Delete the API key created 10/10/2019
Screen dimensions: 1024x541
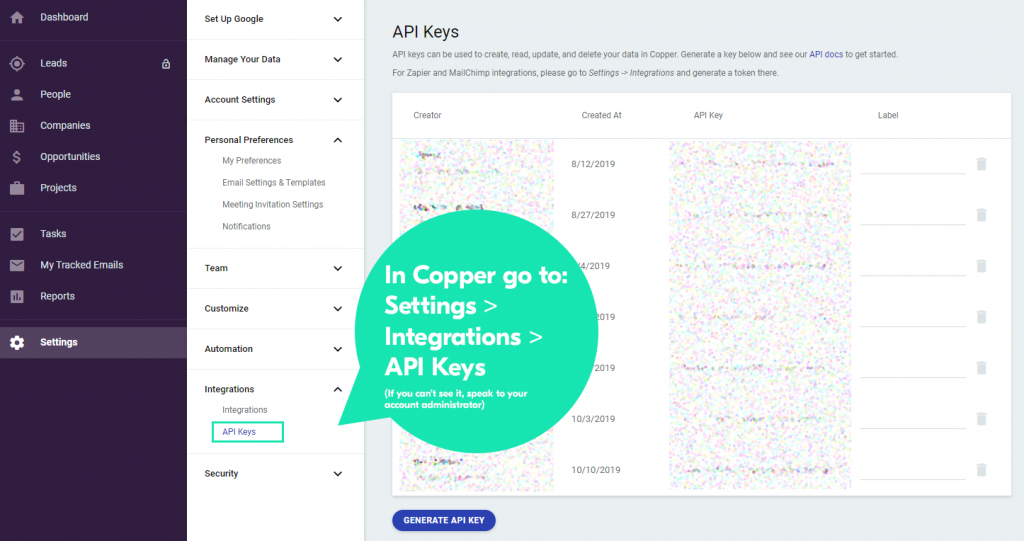[x=981, y=470]
